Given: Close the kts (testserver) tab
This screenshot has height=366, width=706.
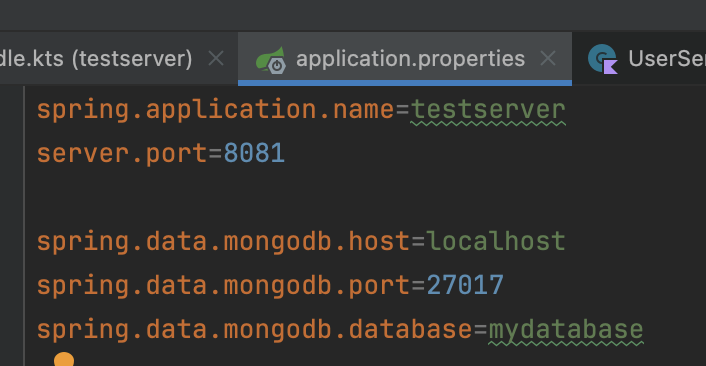Looking at the screenshot, I should (x=216, y=59).
